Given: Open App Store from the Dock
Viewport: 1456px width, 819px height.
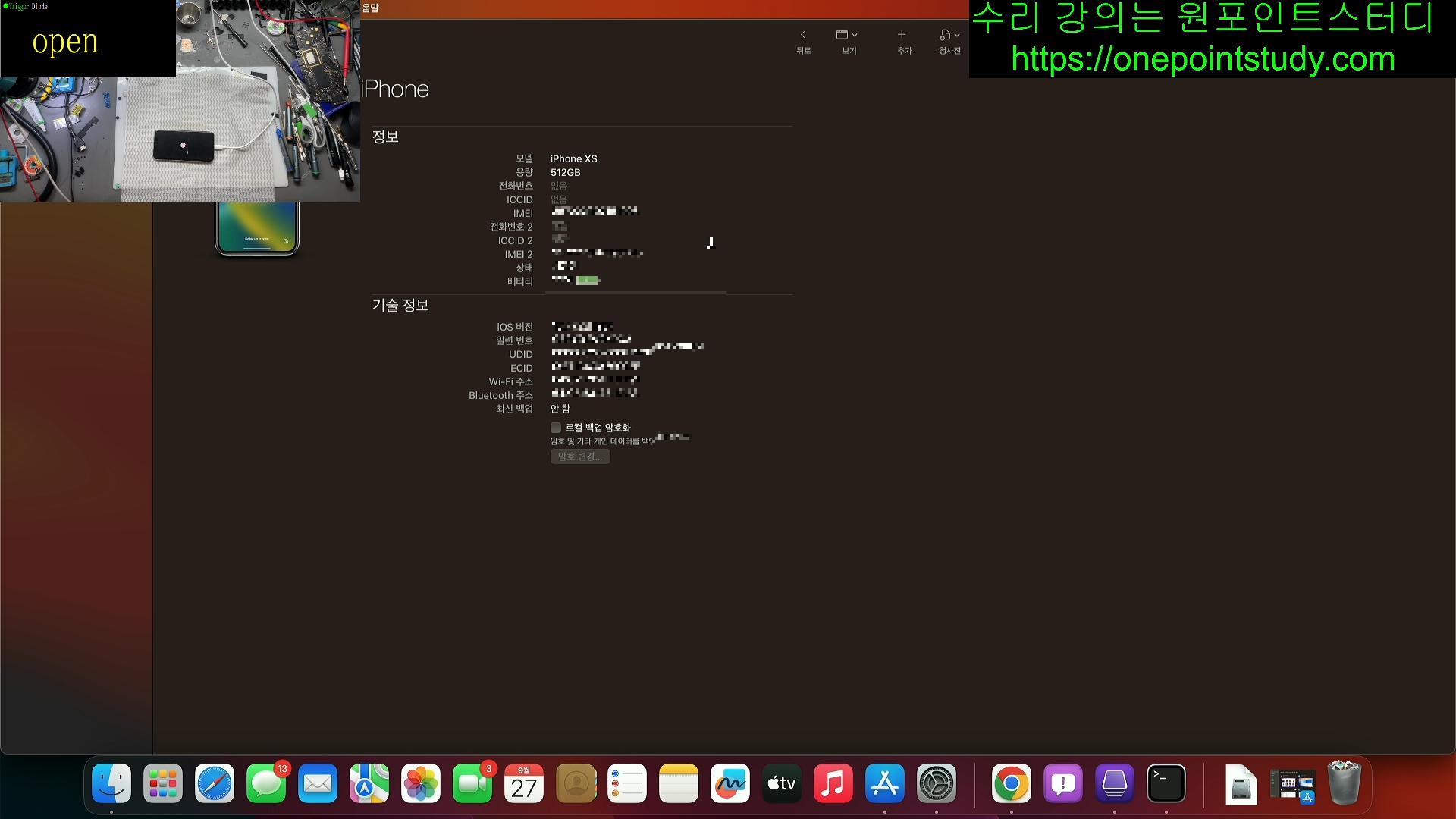Looking at the screenshot, I should [884, 784].
